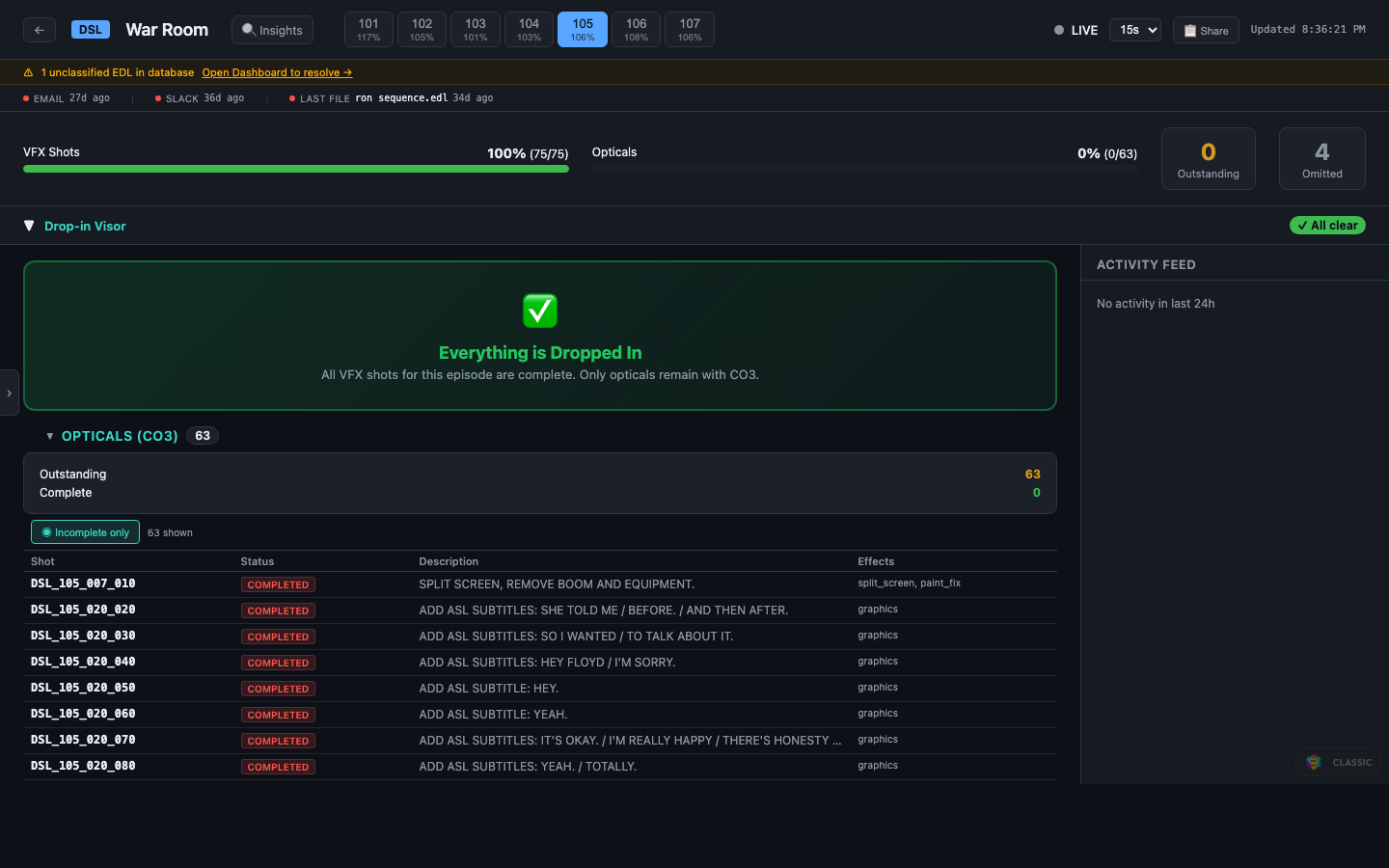Click the warning triangle icon in banner
The width and height of the screenshot is (1389, 868).
coord(28,72)
